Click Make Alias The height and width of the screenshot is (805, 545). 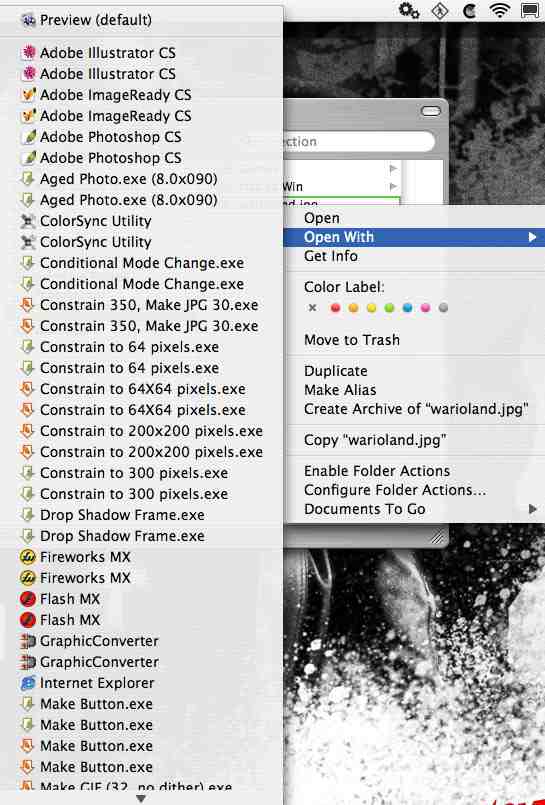pos(414,390)
